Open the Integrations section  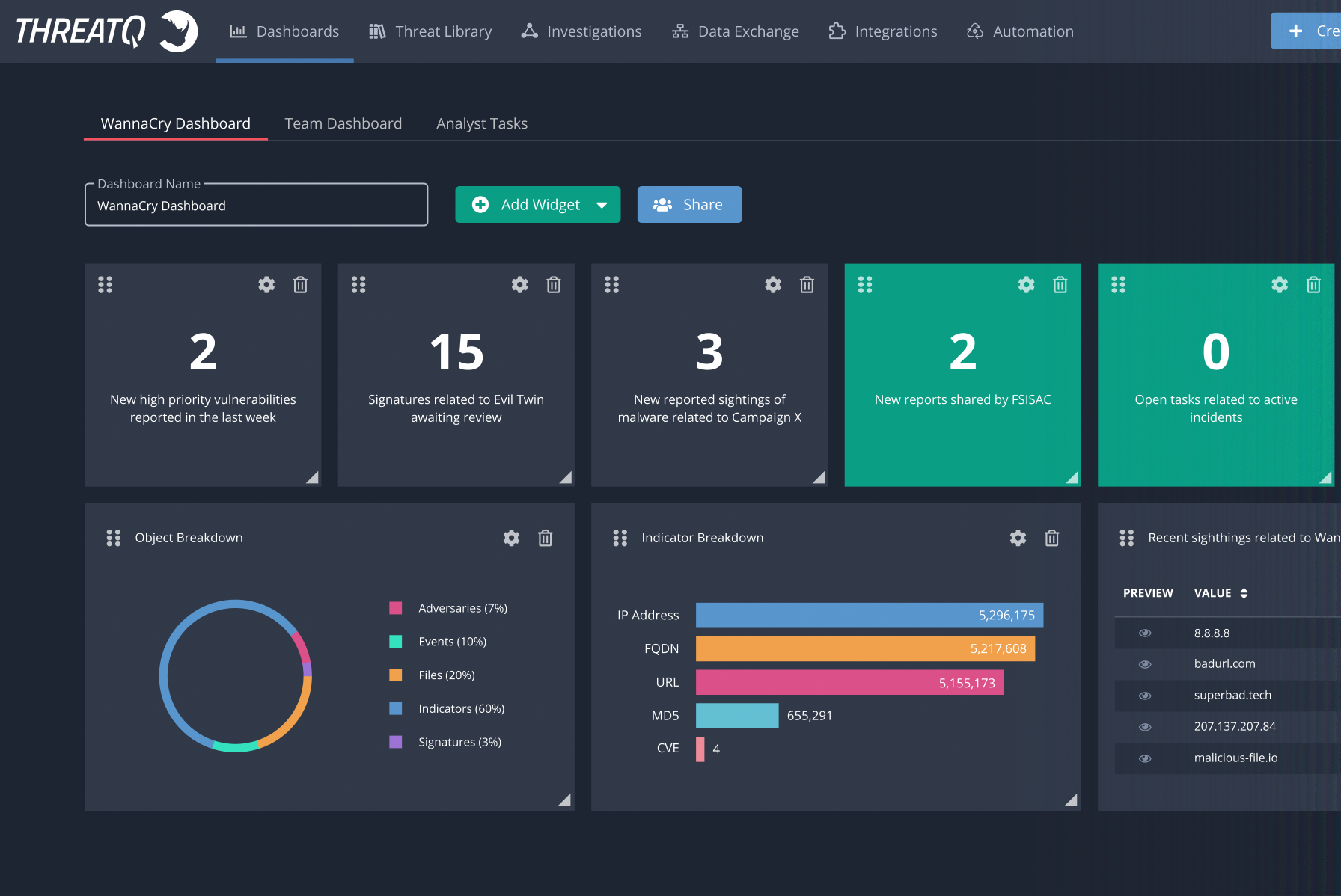coord(883,31)
